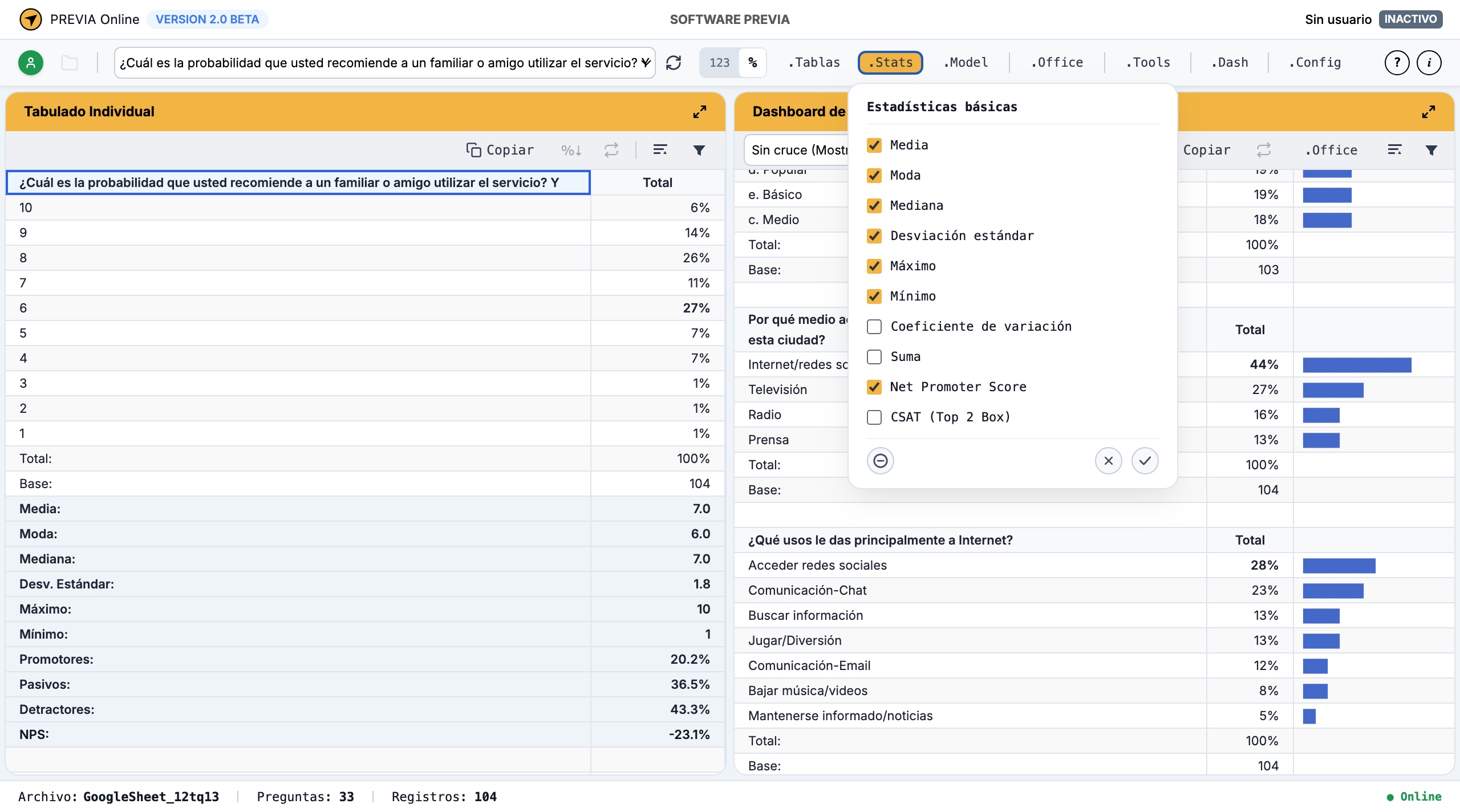This screenshot has height=812, width=1460.
Task: Open the help question-mark icon
Action: [1397, 63]
